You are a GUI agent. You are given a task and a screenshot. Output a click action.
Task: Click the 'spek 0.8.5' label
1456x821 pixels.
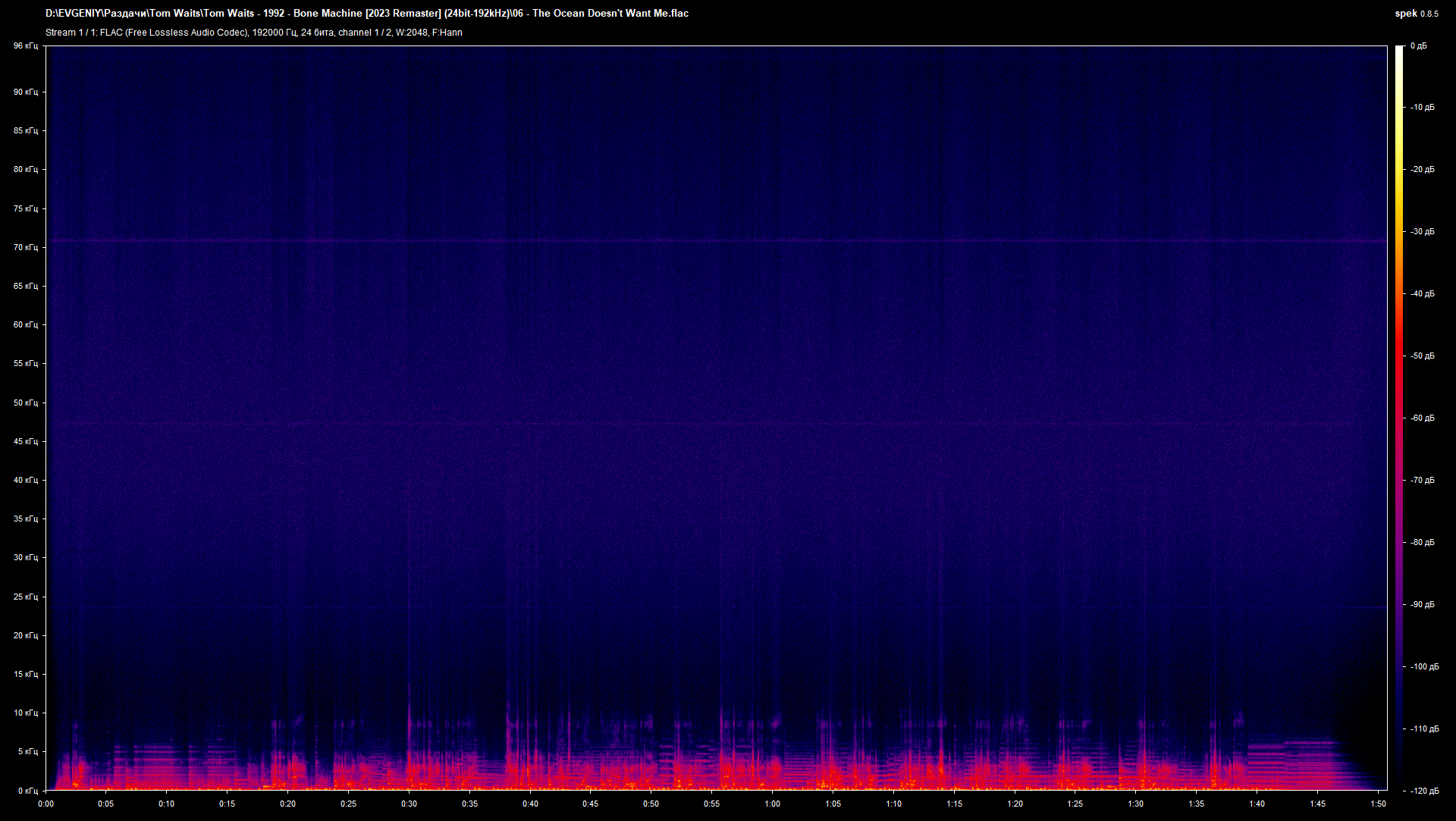pyautogui.click(x=1417, y=14)
